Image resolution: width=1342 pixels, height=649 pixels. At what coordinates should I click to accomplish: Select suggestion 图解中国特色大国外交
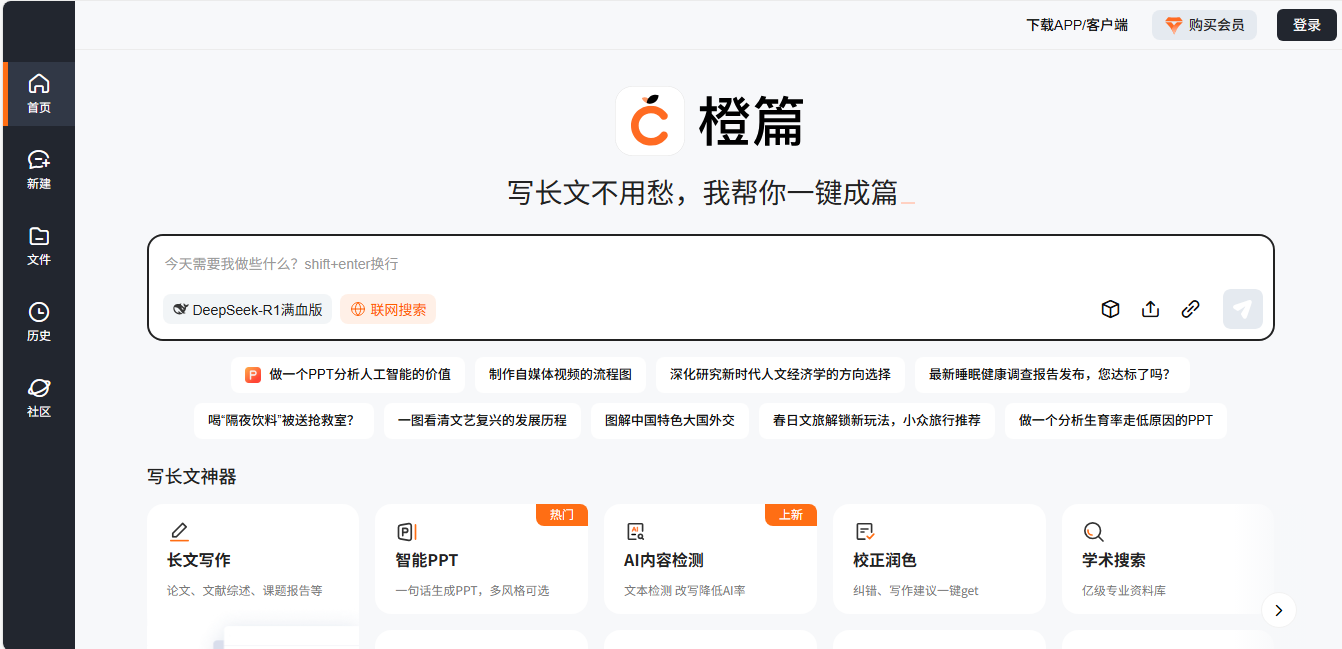tap(670, 421)
